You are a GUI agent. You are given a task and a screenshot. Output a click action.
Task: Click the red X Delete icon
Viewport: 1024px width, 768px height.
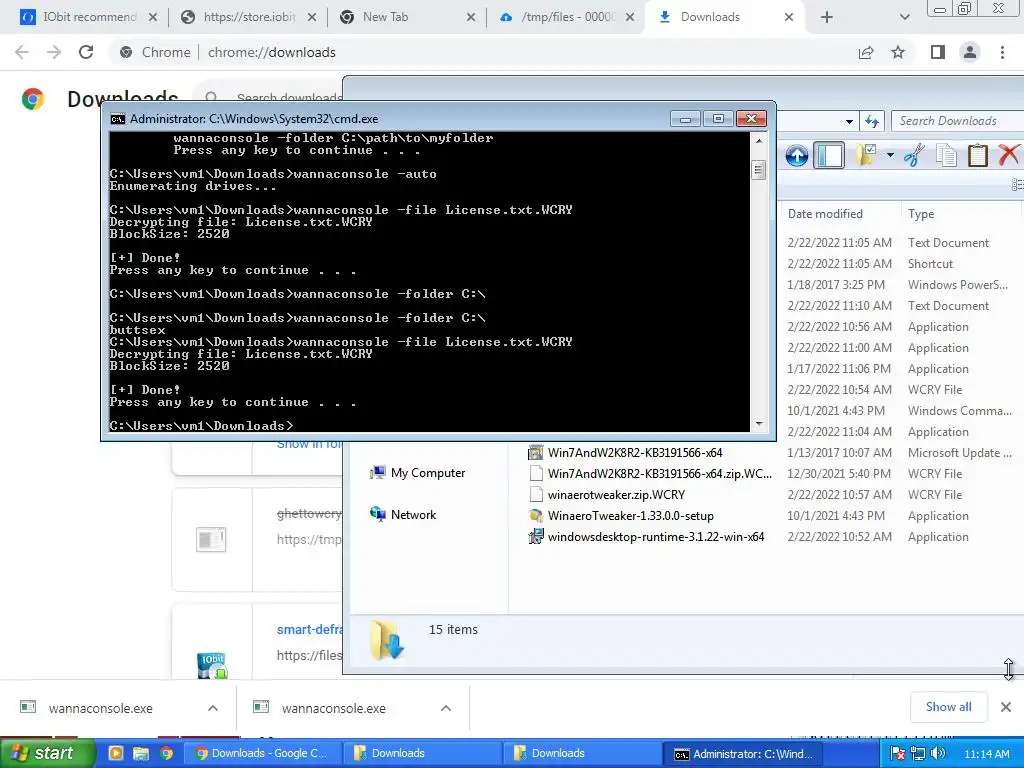coord(1008,155)
